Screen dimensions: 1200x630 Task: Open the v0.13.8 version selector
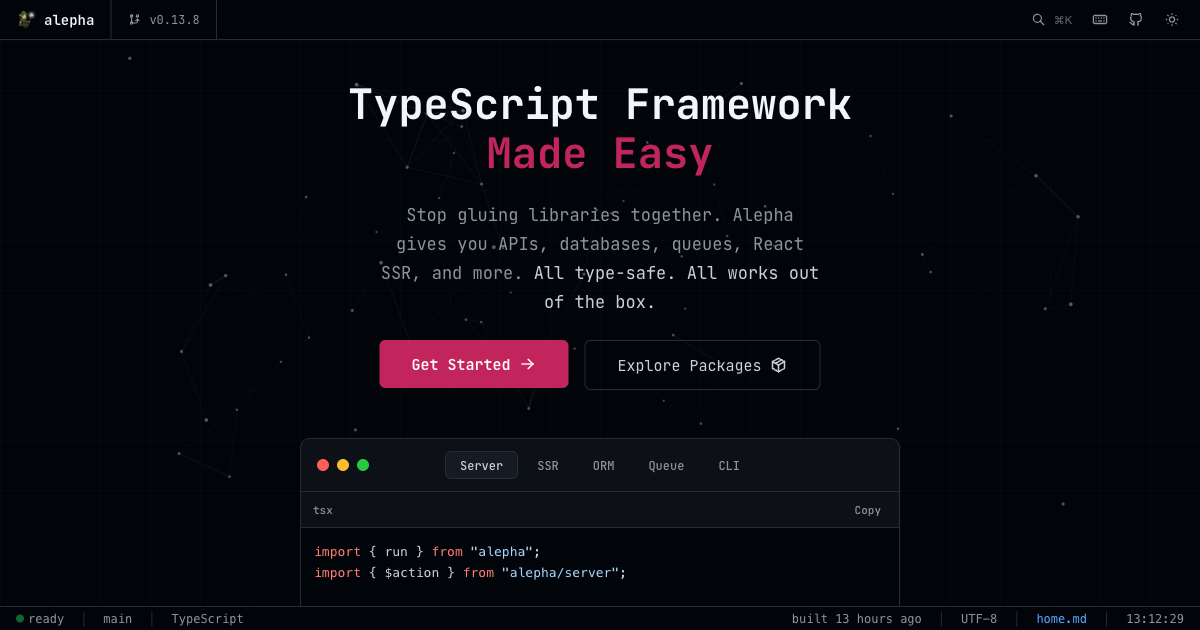click(164, 20)
